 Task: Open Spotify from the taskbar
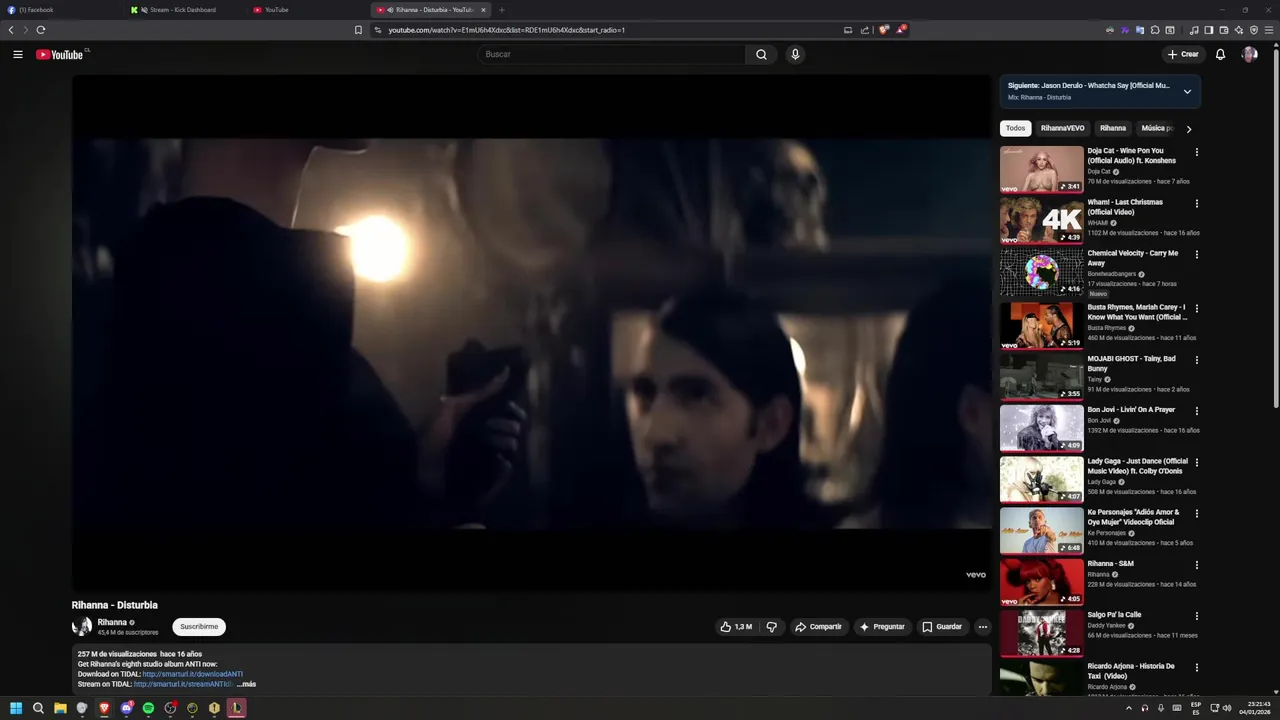click(148, 708)
